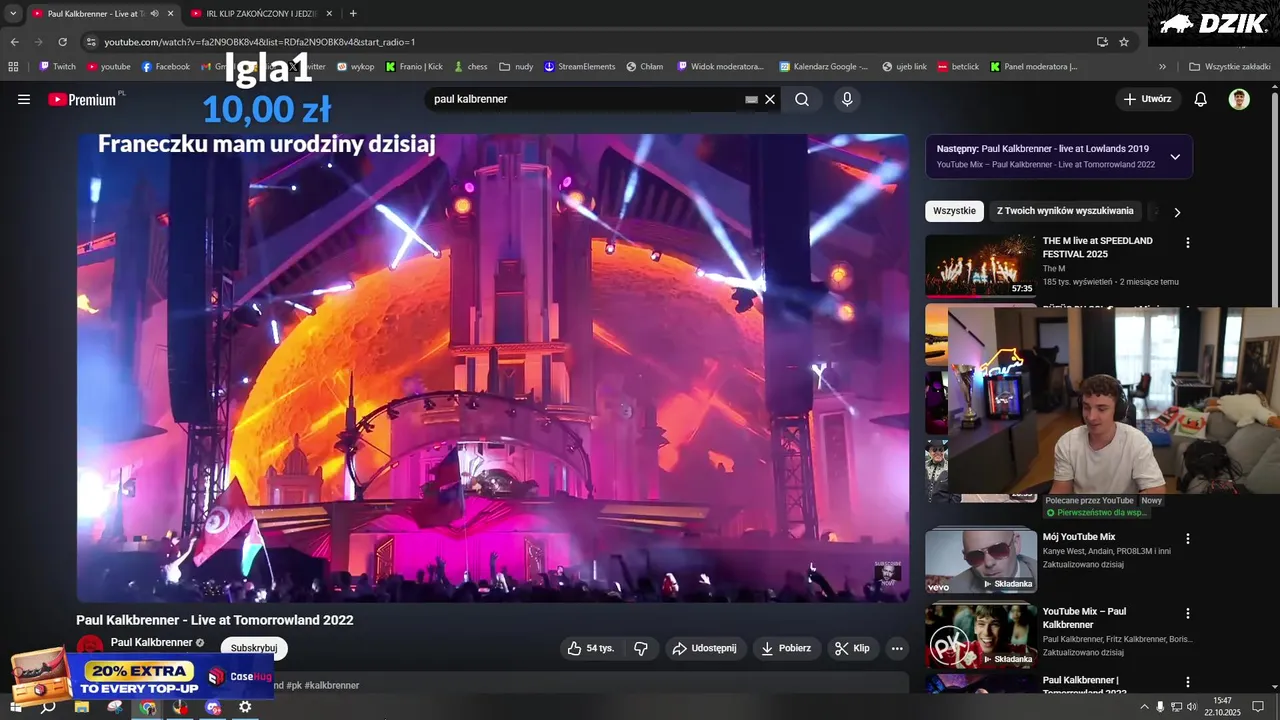This screenshot has height=720, width=1280.
Task: Open Paul Kalkbrenner channel avatar
Action: pos(90,645)
